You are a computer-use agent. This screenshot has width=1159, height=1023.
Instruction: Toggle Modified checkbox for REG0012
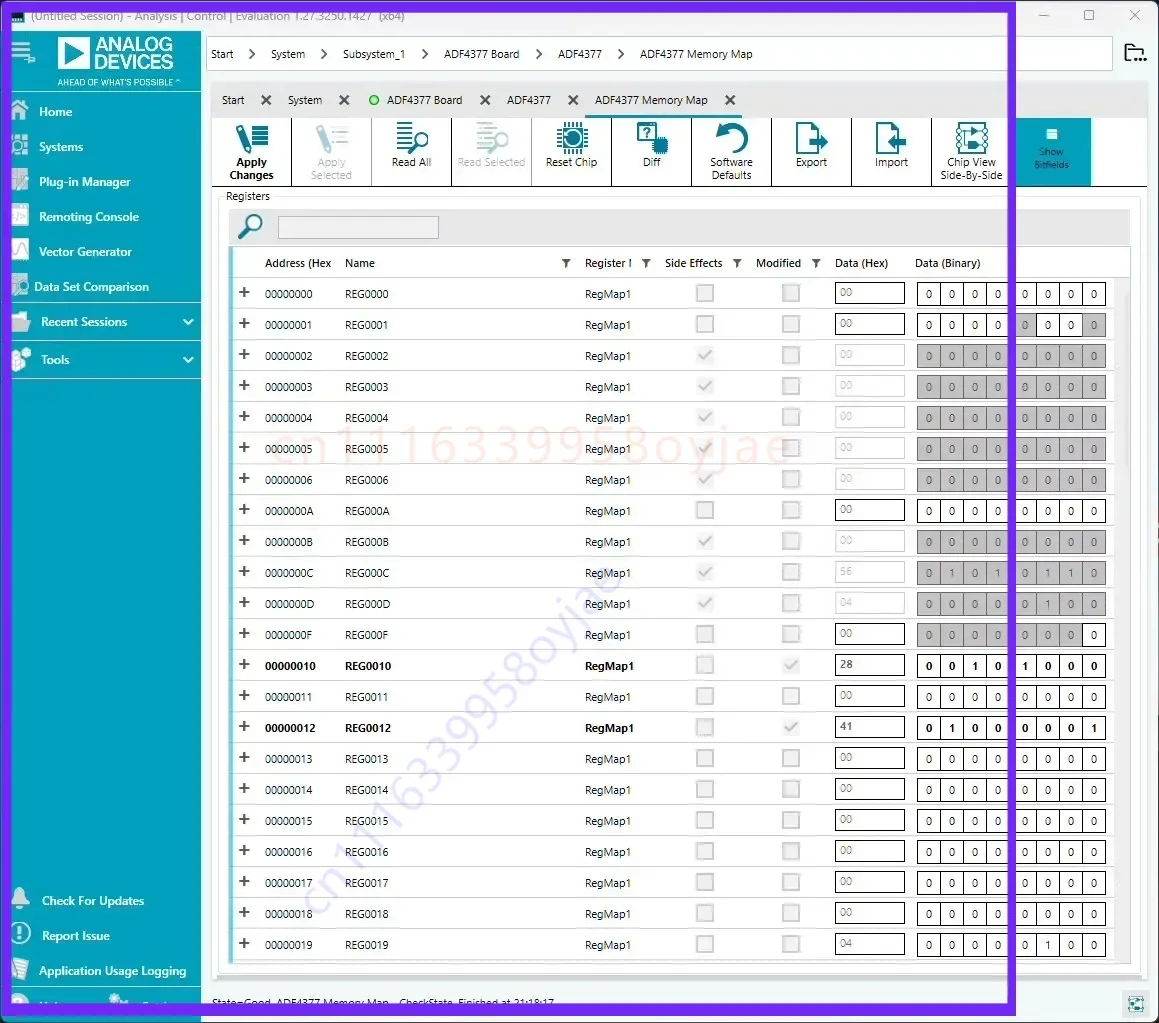[791, 727]
